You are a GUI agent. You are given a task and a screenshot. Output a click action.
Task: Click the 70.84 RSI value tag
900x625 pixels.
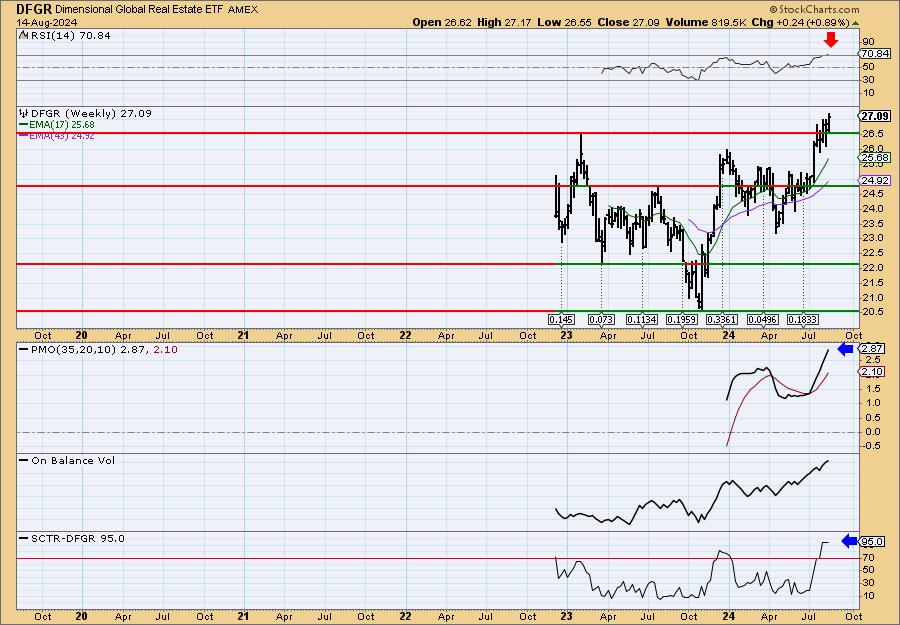click(x=875, y=53)
